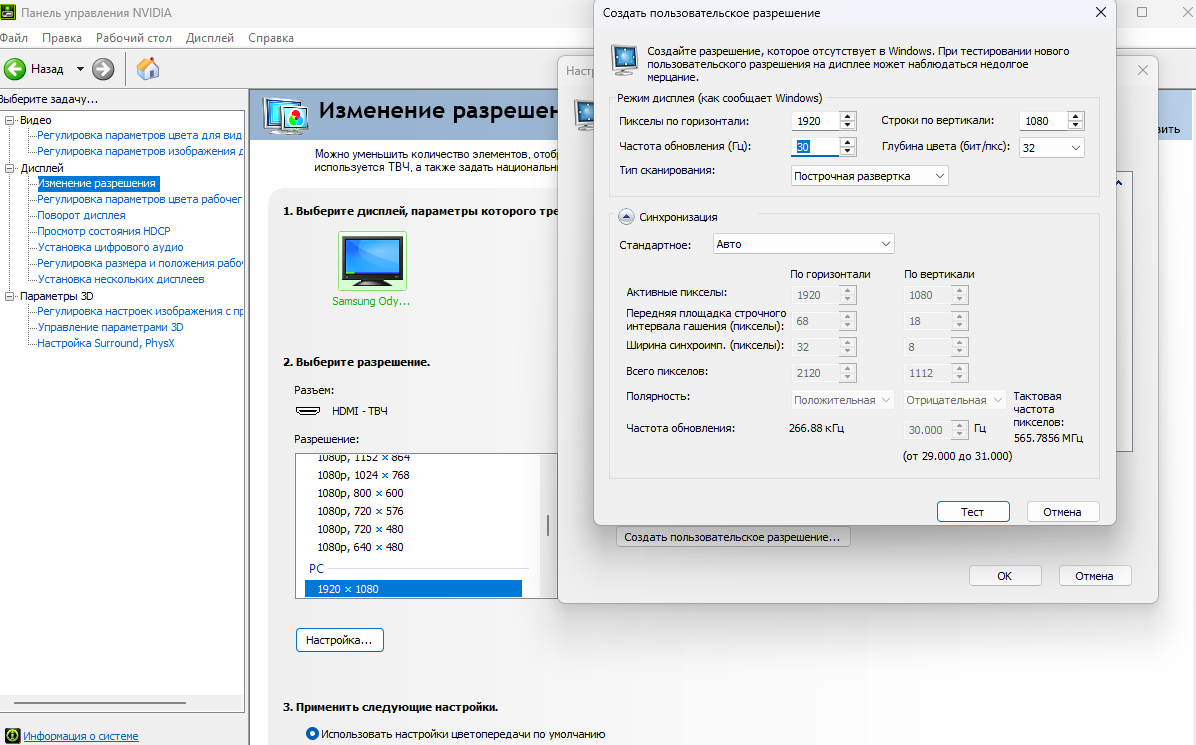Open Настройка Surround, PhysX item
The width and height of the screenshot is (1196, 745).
coord(106,343)
